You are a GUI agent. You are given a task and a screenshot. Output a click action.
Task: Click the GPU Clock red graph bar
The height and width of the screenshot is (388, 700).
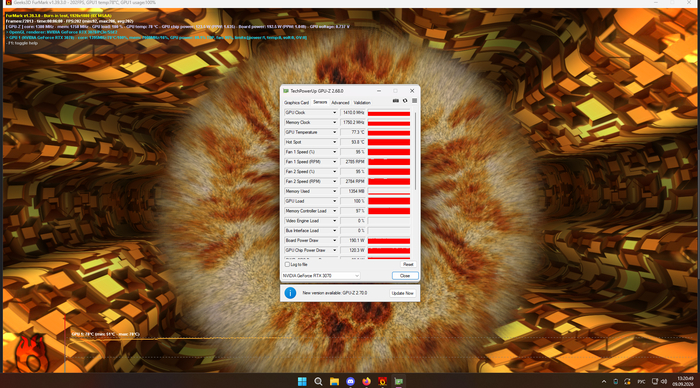click(389, 113)
